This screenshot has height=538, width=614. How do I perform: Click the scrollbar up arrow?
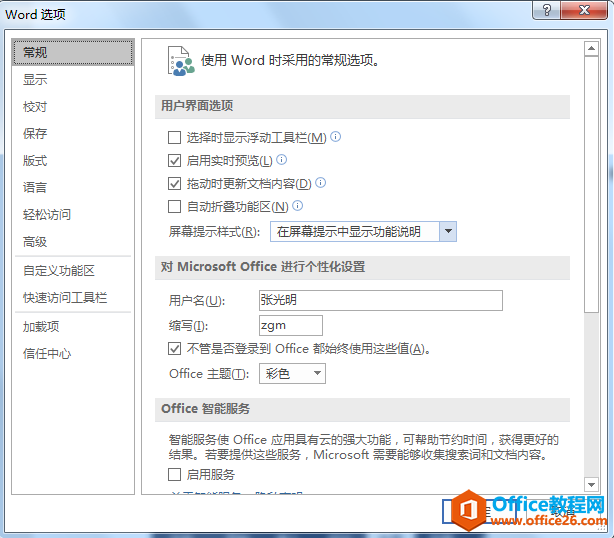point(591,49)
